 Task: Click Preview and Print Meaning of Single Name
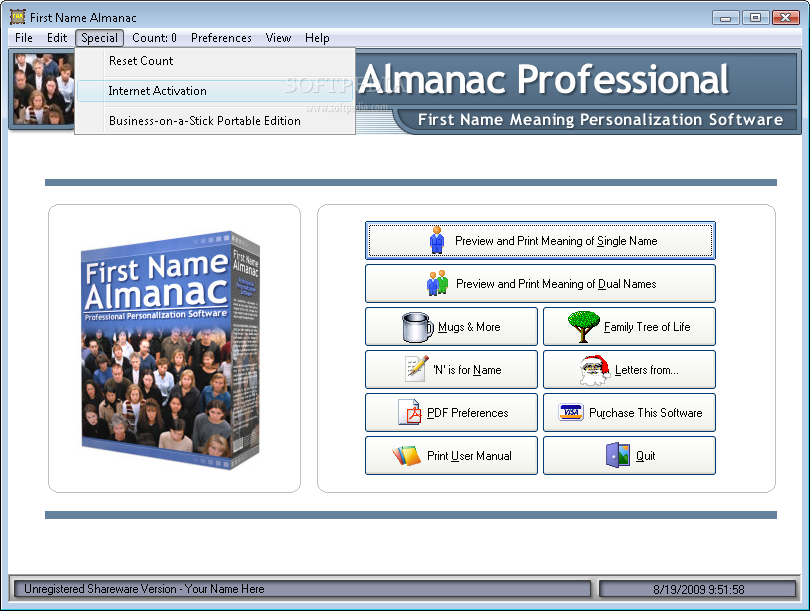(x=540, y=240)
